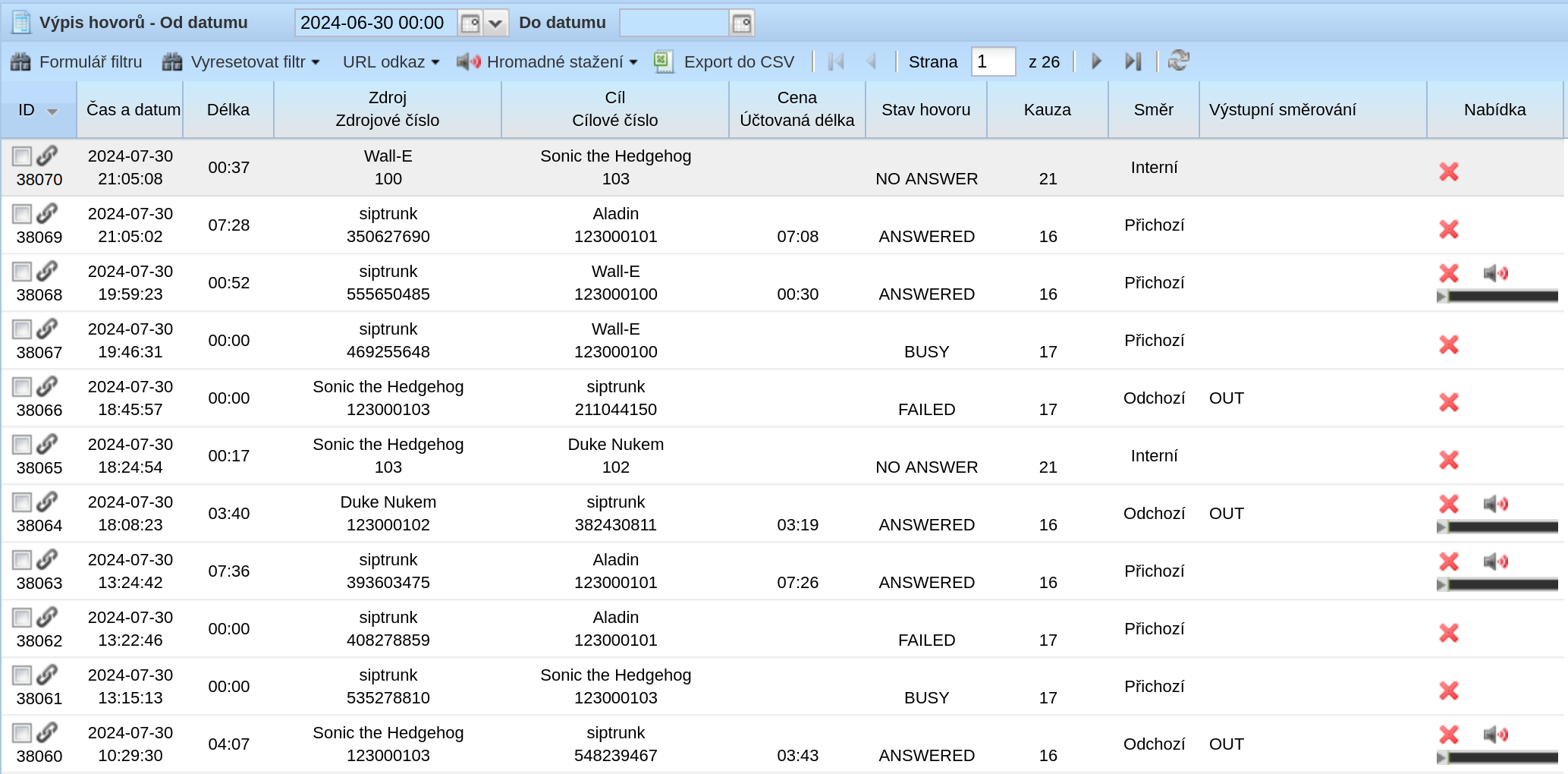Play recording speaker icon for call 38068
Screen dimensions: 1568x774
pyautogui.click(x=1496, y=273)
